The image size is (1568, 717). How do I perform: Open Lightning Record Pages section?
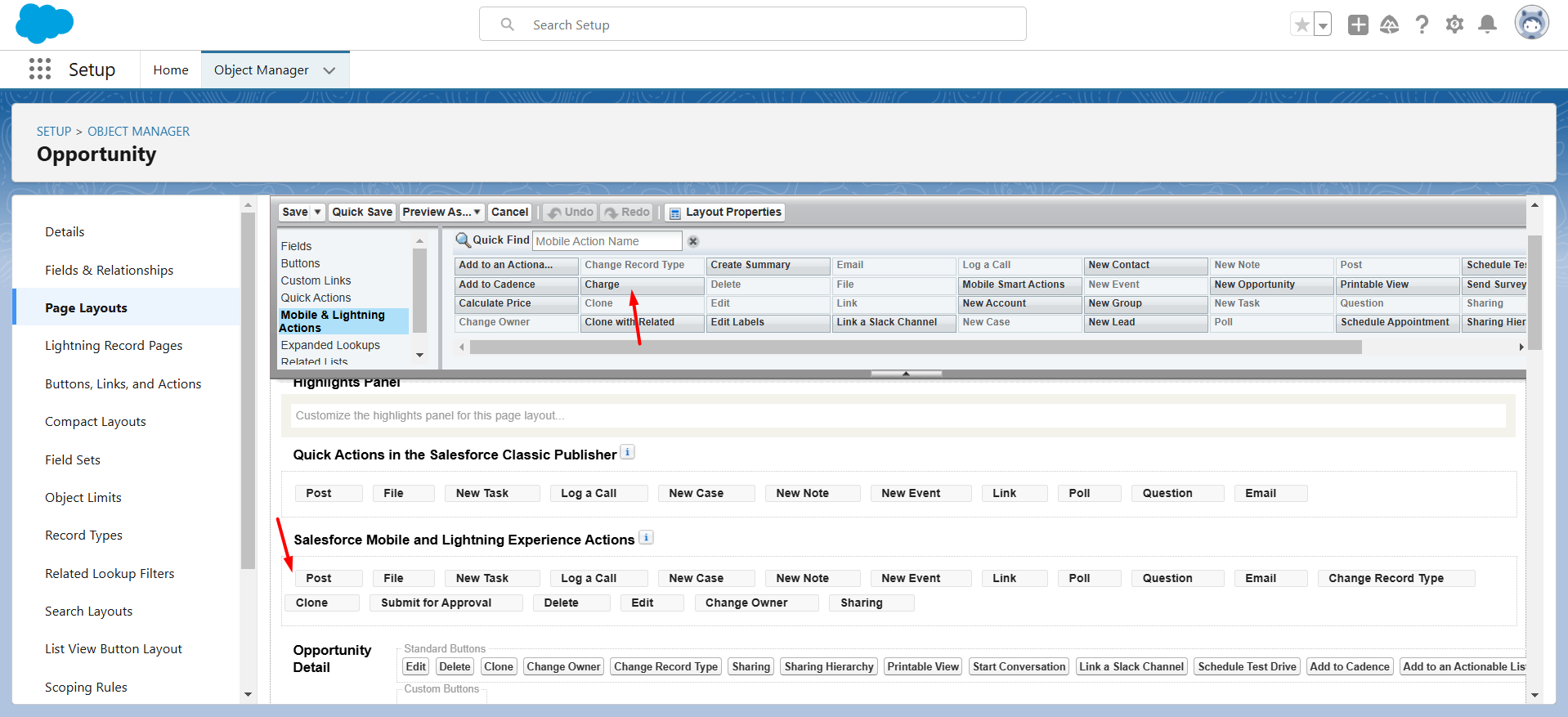(114, 346)
